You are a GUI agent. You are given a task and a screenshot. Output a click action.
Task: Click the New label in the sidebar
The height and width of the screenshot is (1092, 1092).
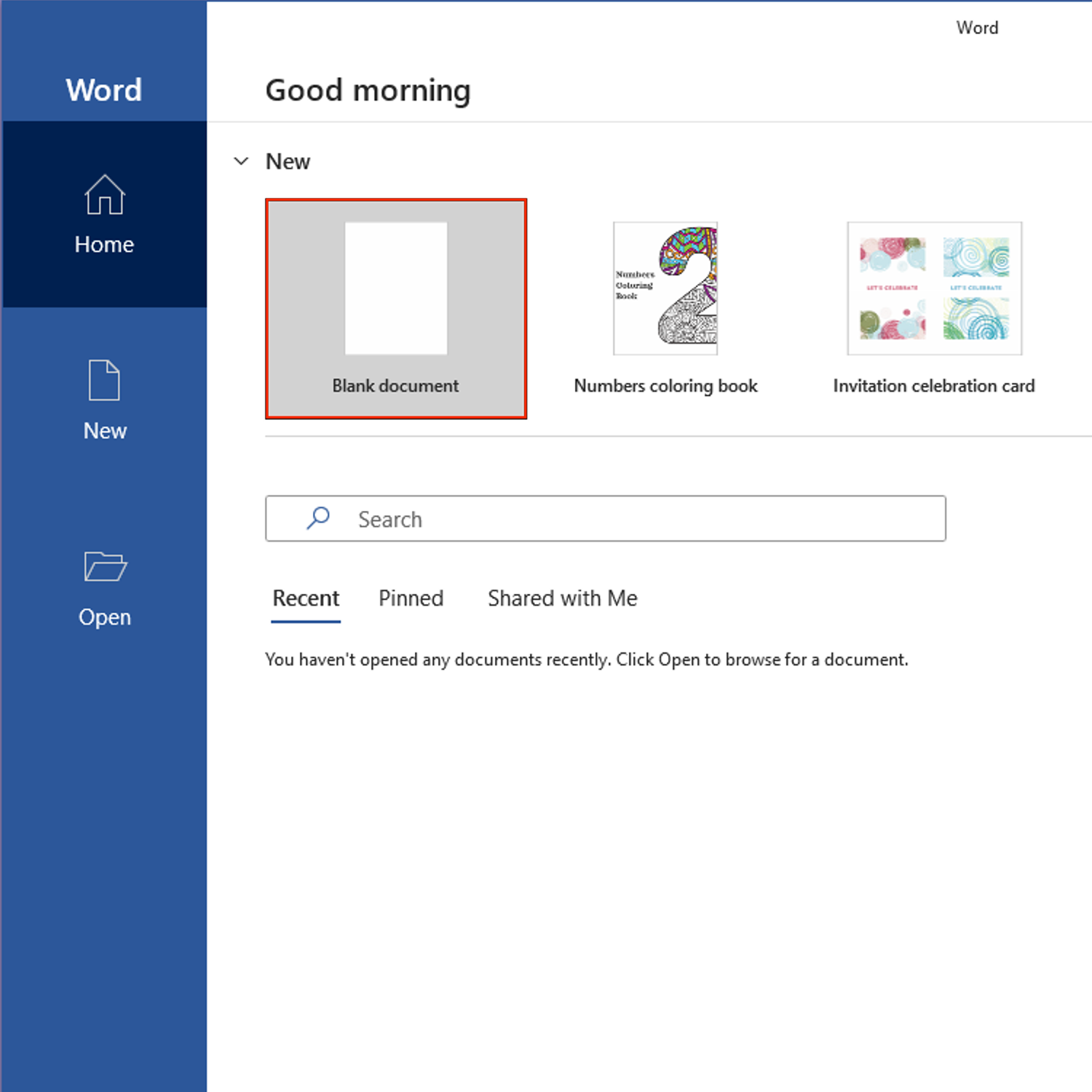coord(104,430)
